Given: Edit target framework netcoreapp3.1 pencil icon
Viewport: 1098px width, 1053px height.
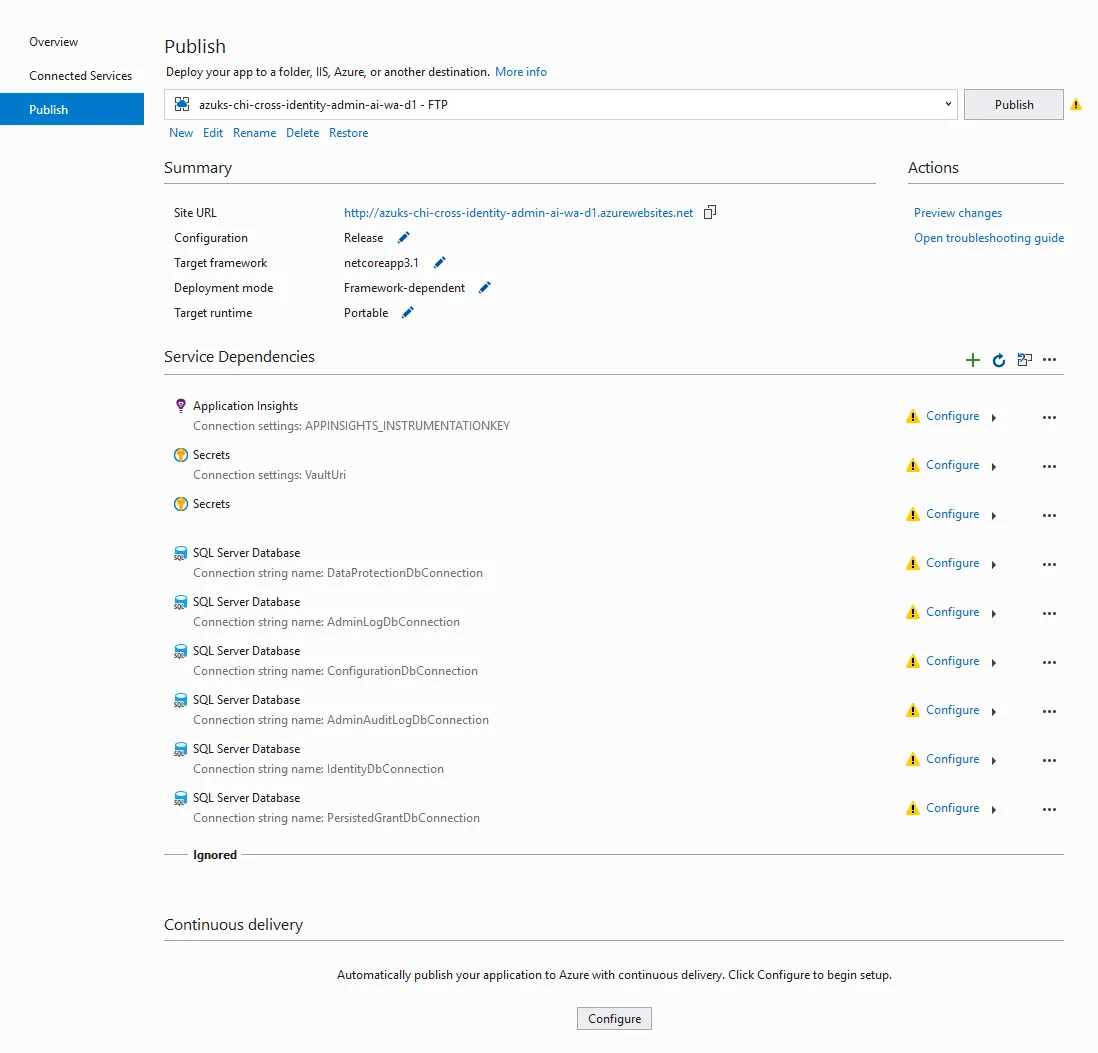Looking at the screenshot, I should (x=439, y=263).
